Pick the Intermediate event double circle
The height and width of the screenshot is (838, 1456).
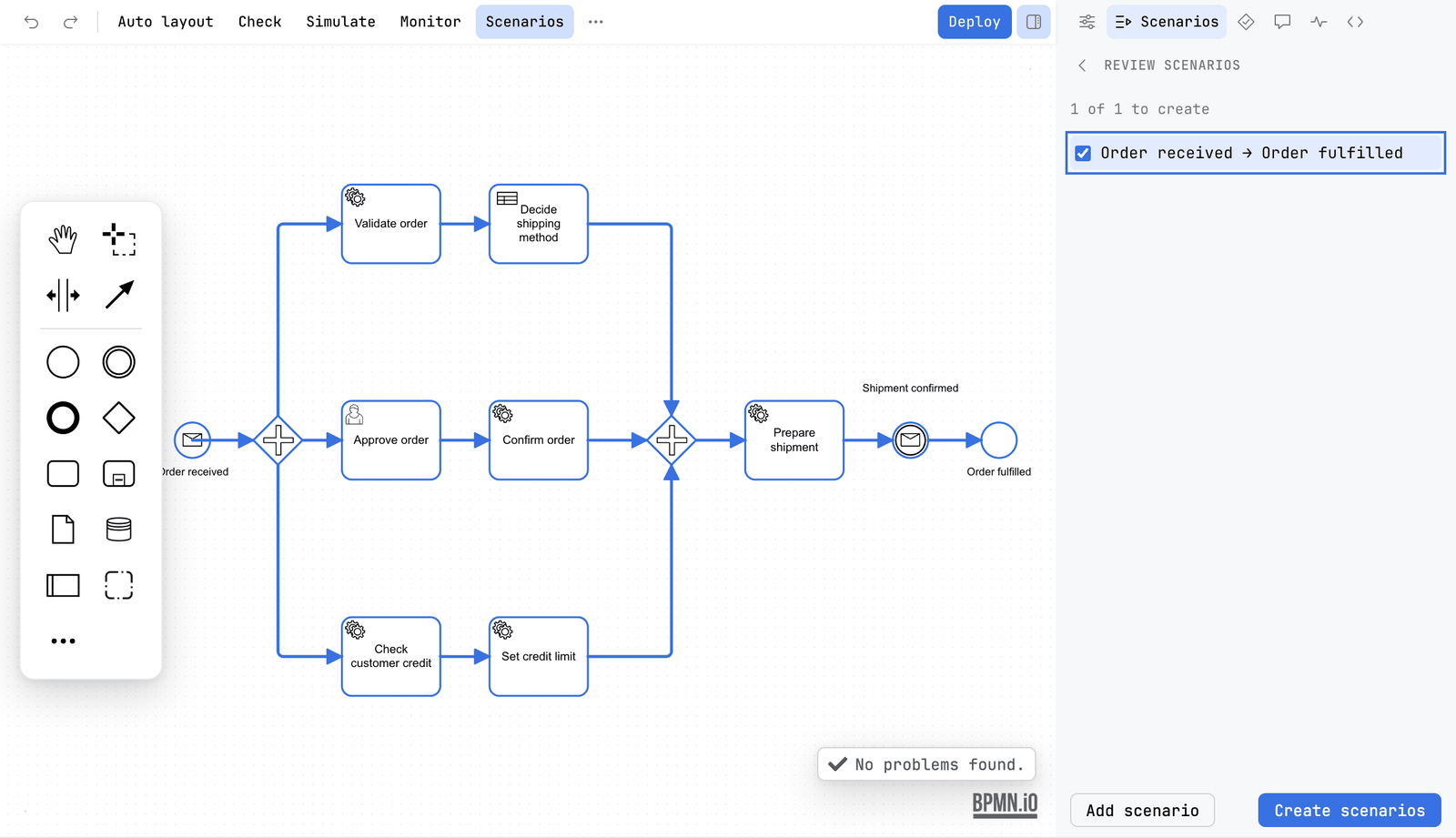click(x=119, y=362)
